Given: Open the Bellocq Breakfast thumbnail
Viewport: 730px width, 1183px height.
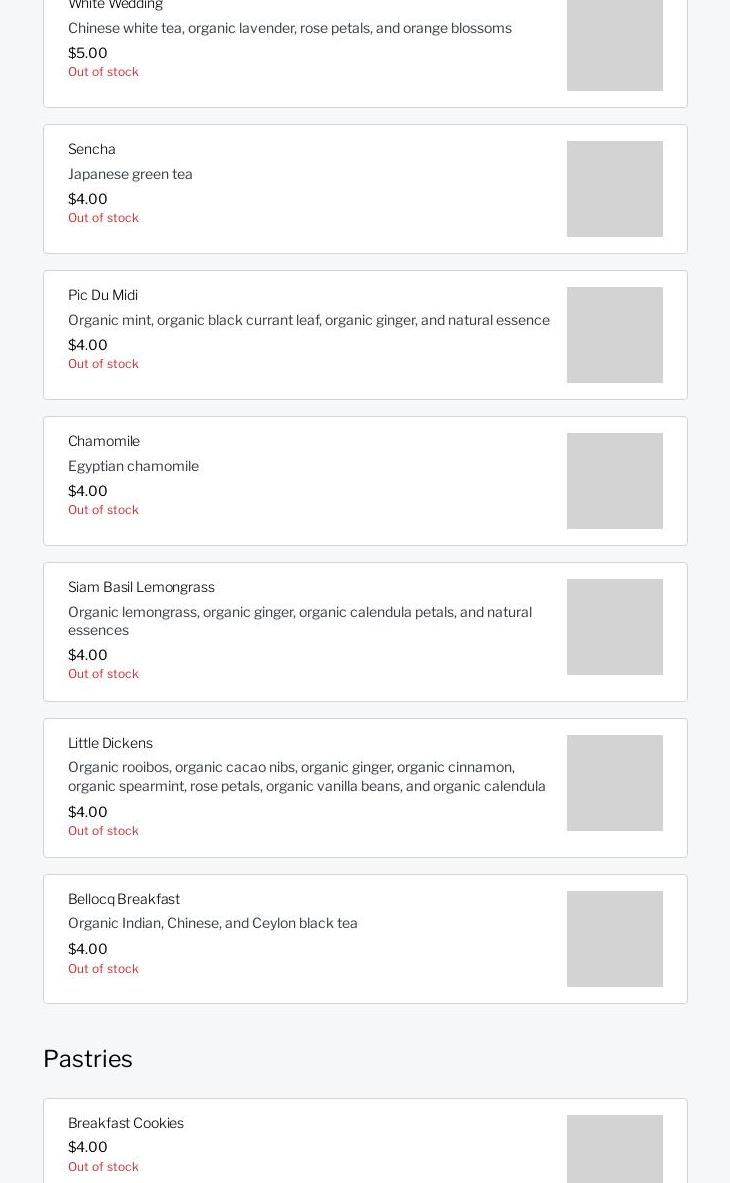Looking at the screenshot, I should (x=614, y=939).
